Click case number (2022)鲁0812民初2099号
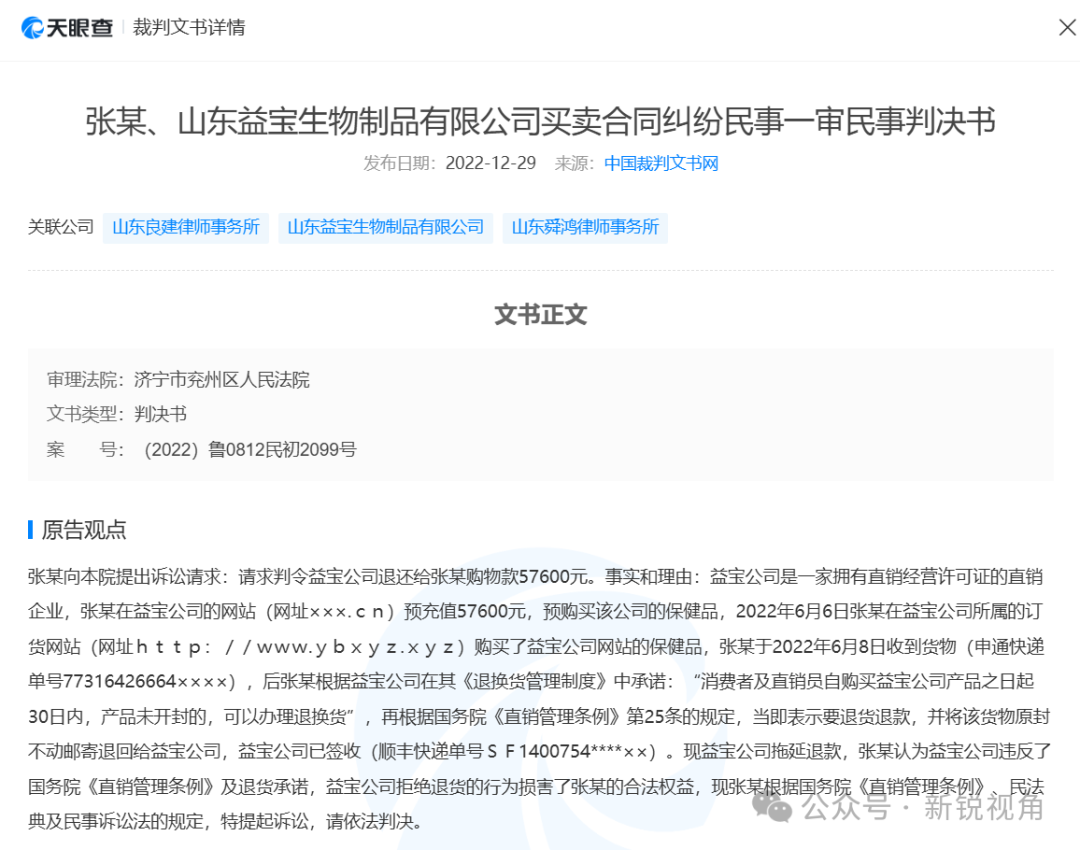1080x850 pixels. [x=250, y=449]
